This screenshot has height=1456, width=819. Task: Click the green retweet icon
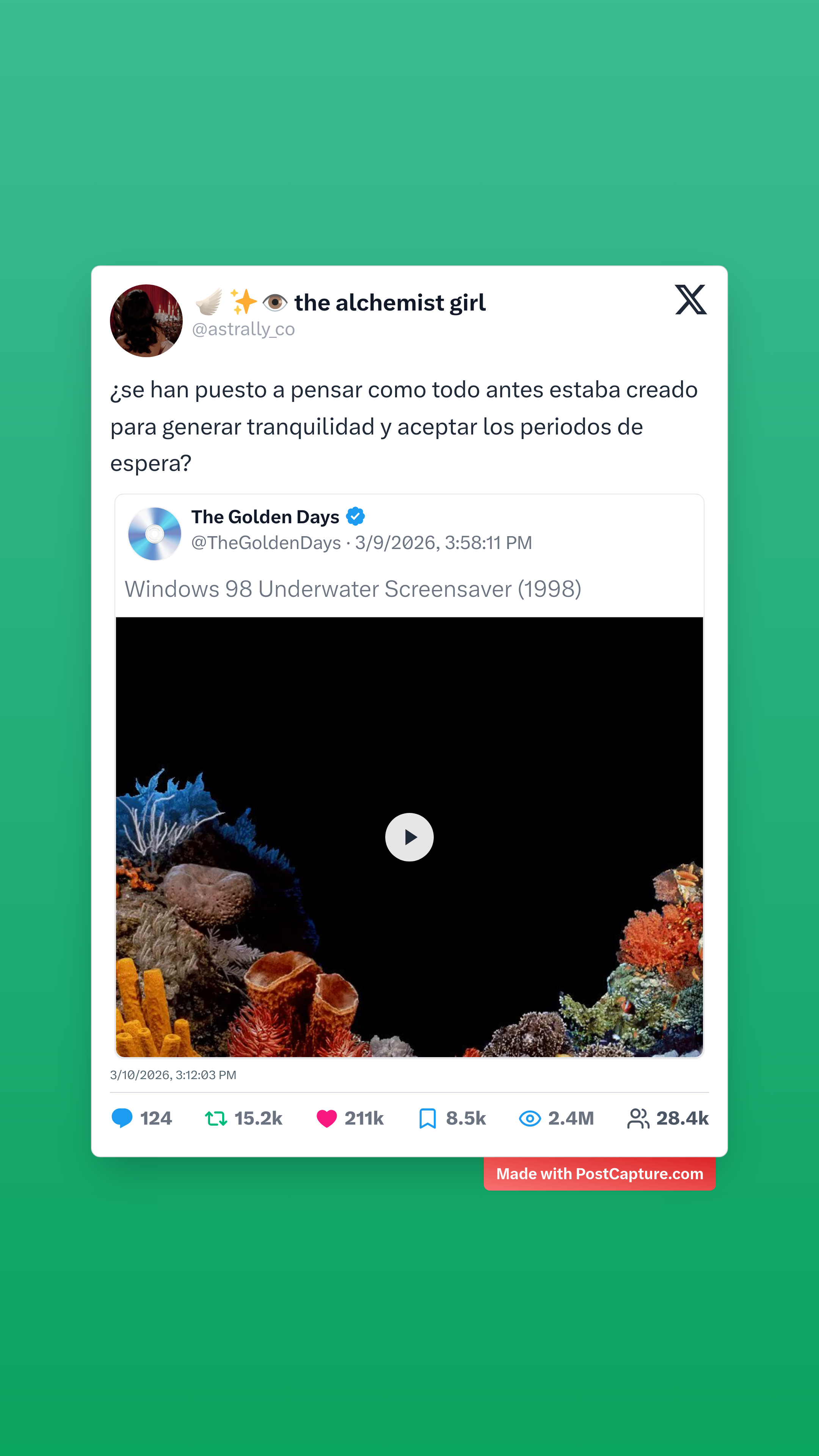[x=216, y=1118]
